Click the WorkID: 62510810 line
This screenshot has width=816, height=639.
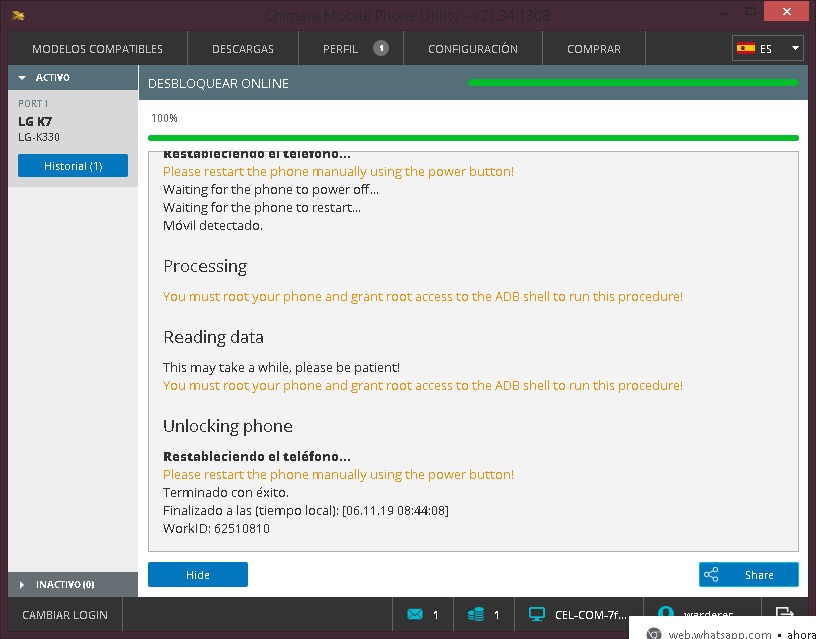[x=216, y=528]
